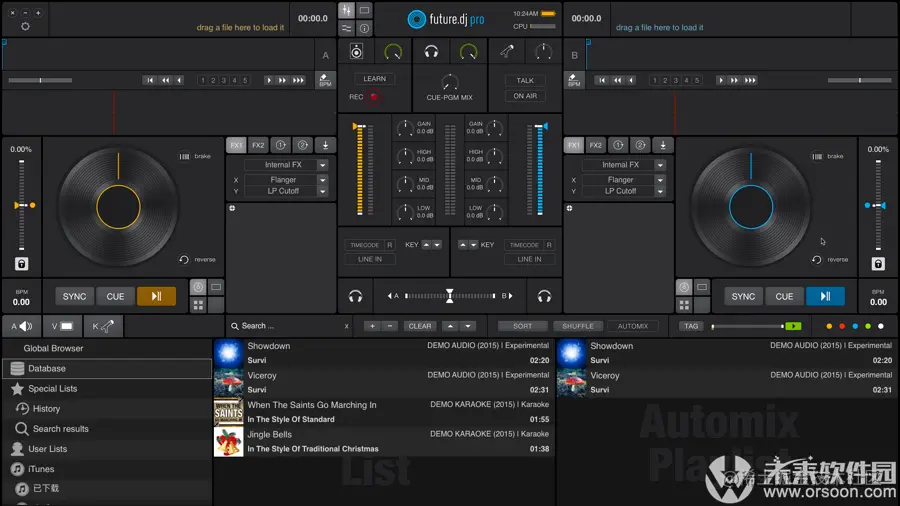This screenshot has height=506, width=900.
Task: Click the SORT button
Action: pyautogui.click(x=522, y=326)
